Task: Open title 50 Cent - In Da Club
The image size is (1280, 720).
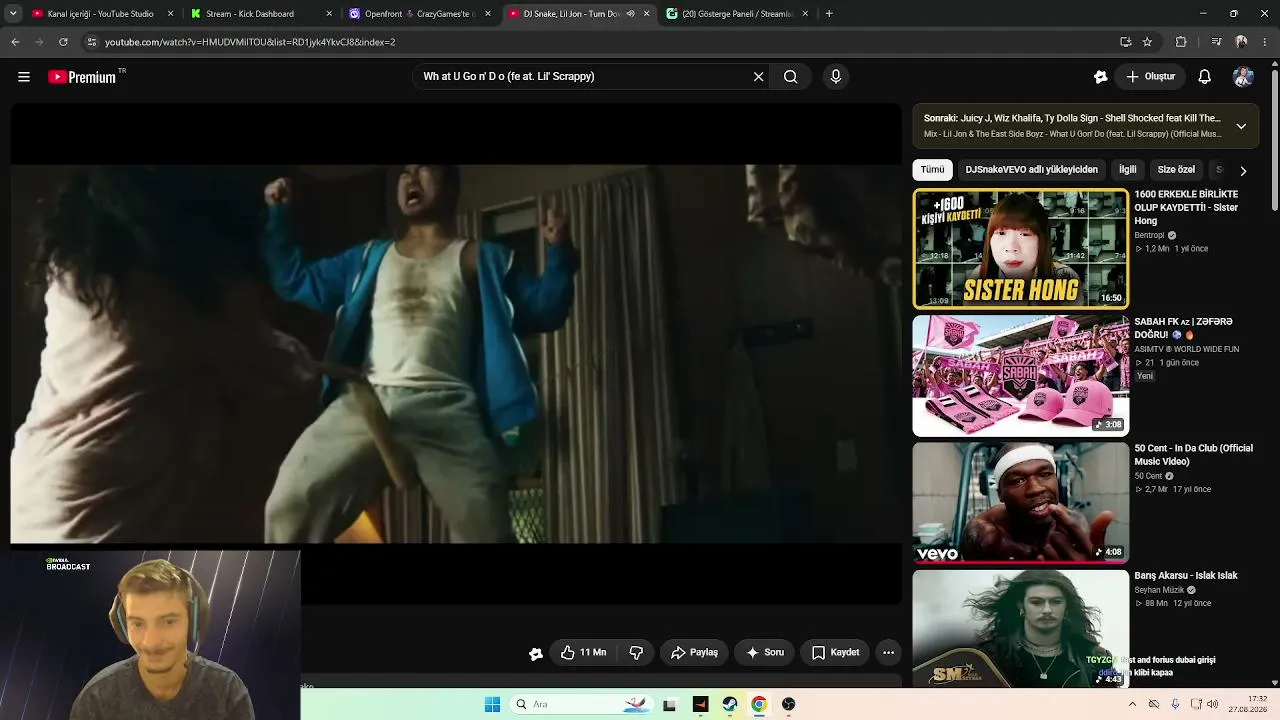Action: 1193,455
